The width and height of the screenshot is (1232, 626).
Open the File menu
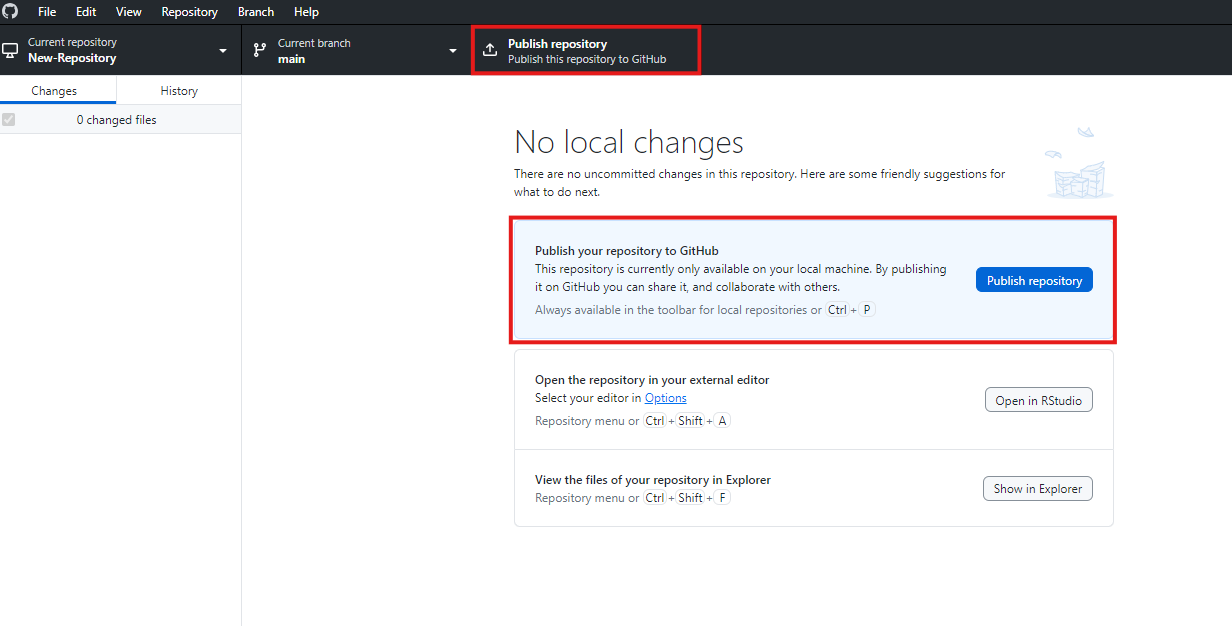pos(47,12)
